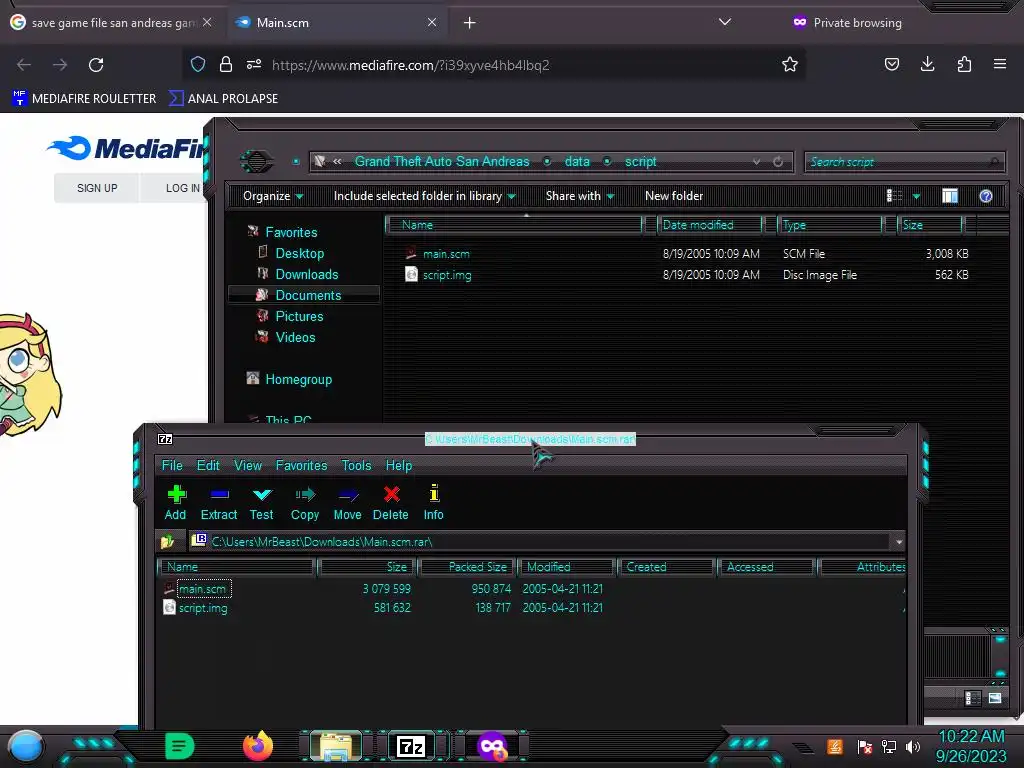Open 7-Zip from the taskbar

[411, 746]
